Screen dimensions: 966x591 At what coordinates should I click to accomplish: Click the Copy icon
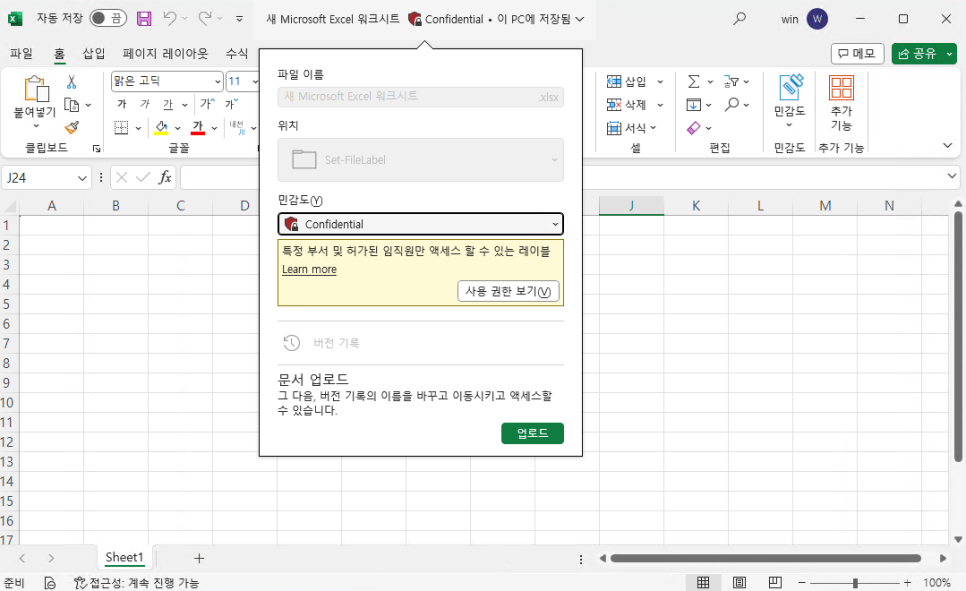[71, 105]
